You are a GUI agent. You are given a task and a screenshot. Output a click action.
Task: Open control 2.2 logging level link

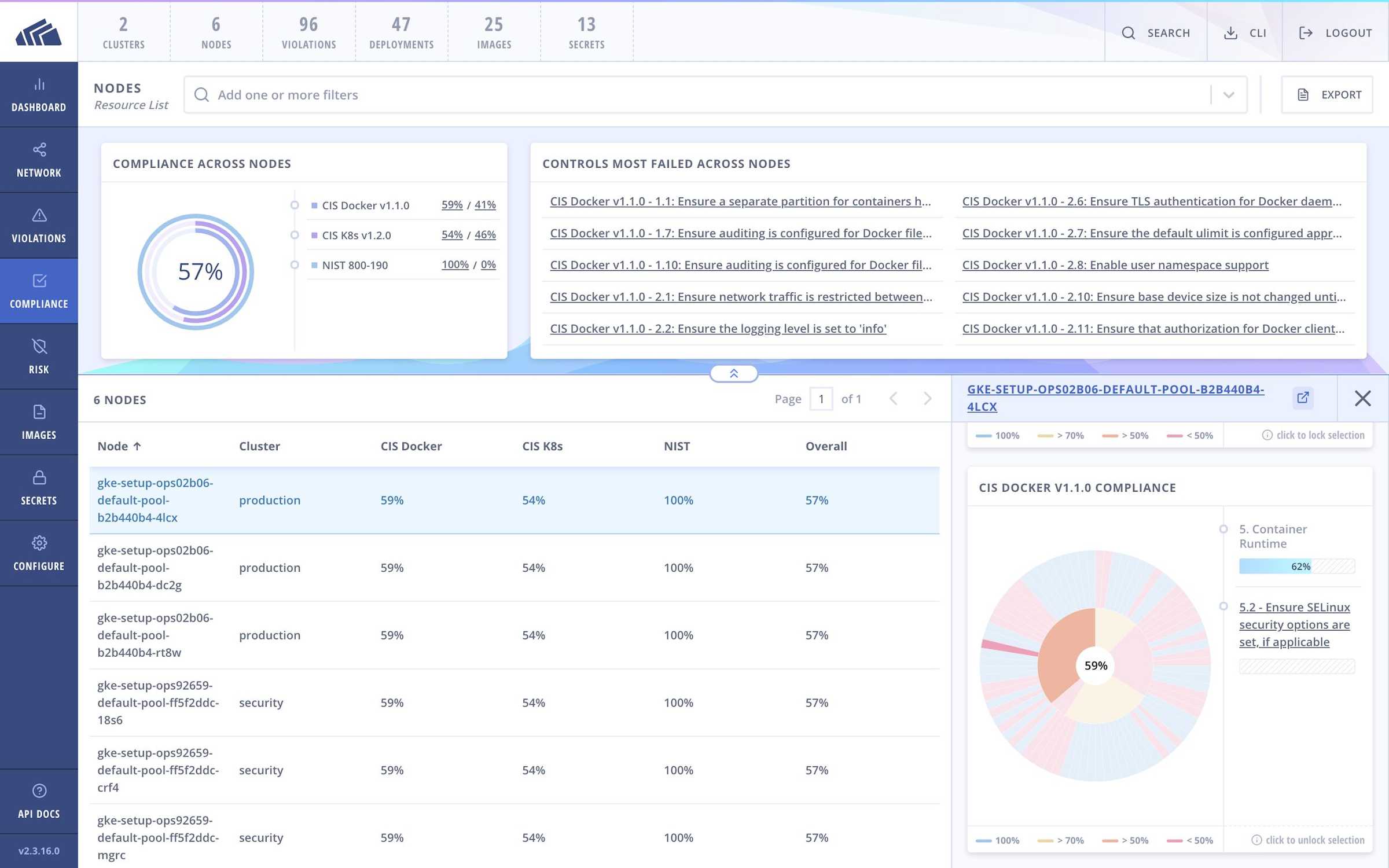pos(718,329)
